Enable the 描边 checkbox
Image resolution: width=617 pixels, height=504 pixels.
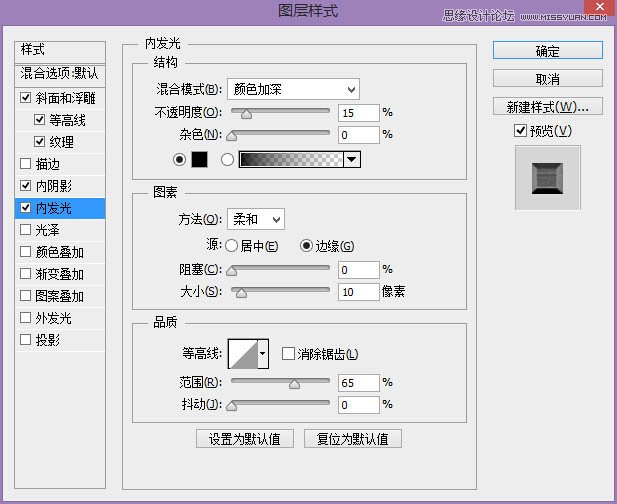click(26, 163)
